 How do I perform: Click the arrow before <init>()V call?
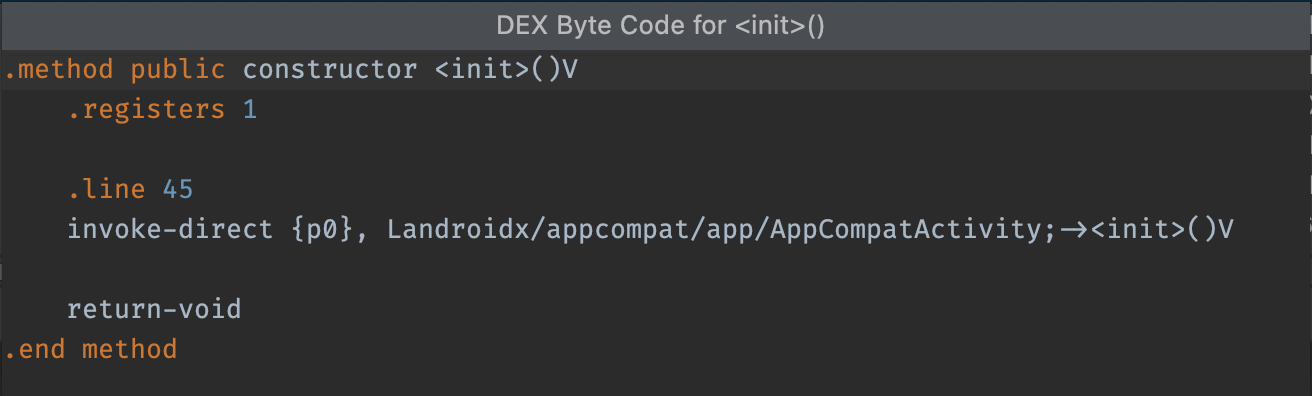(x=1074, y=230)
